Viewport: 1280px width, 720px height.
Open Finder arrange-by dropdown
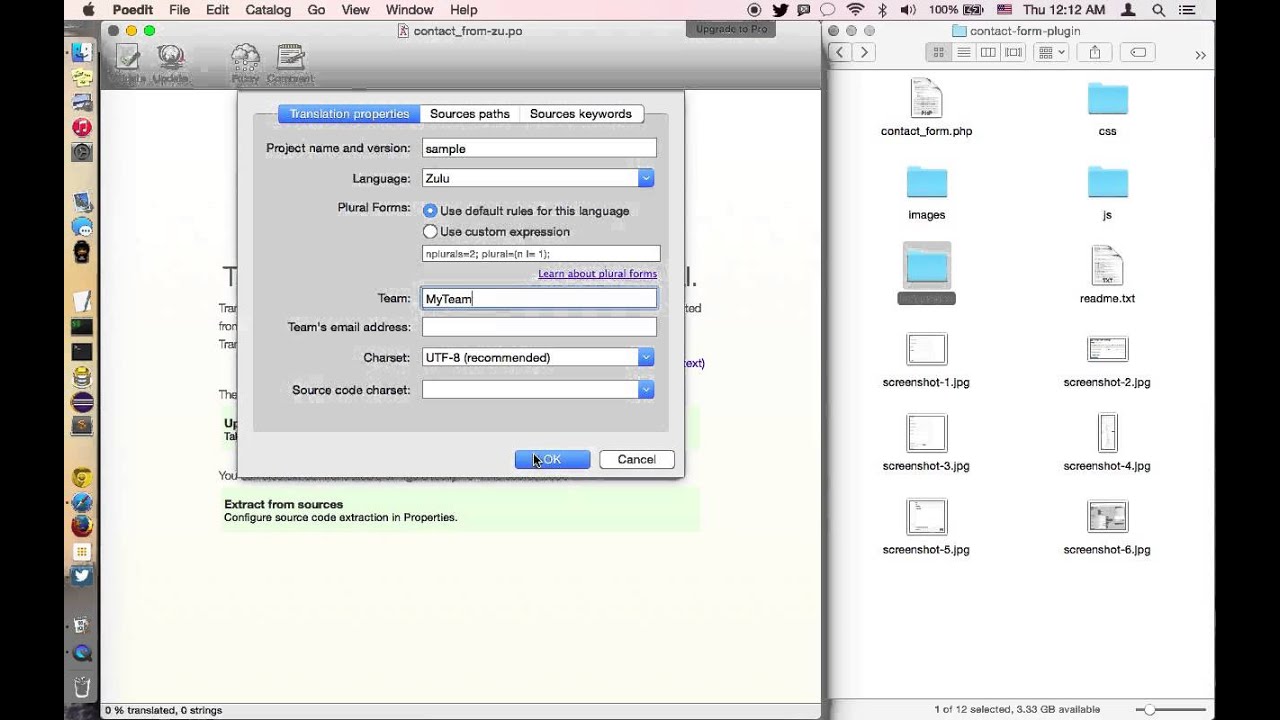[x=1051, y=52]
